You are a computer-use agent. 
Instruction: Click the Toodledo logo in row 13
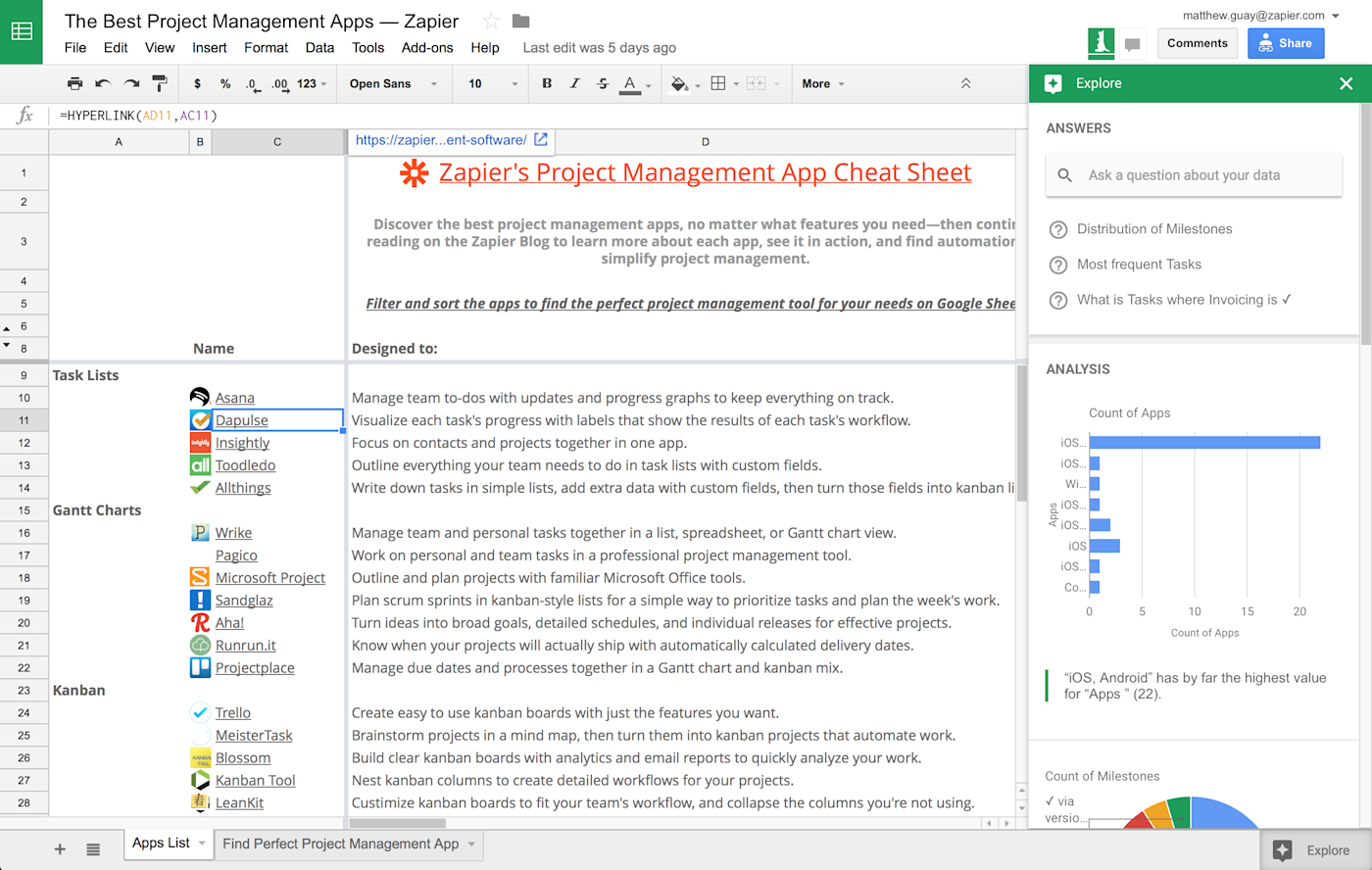[200, 464]
